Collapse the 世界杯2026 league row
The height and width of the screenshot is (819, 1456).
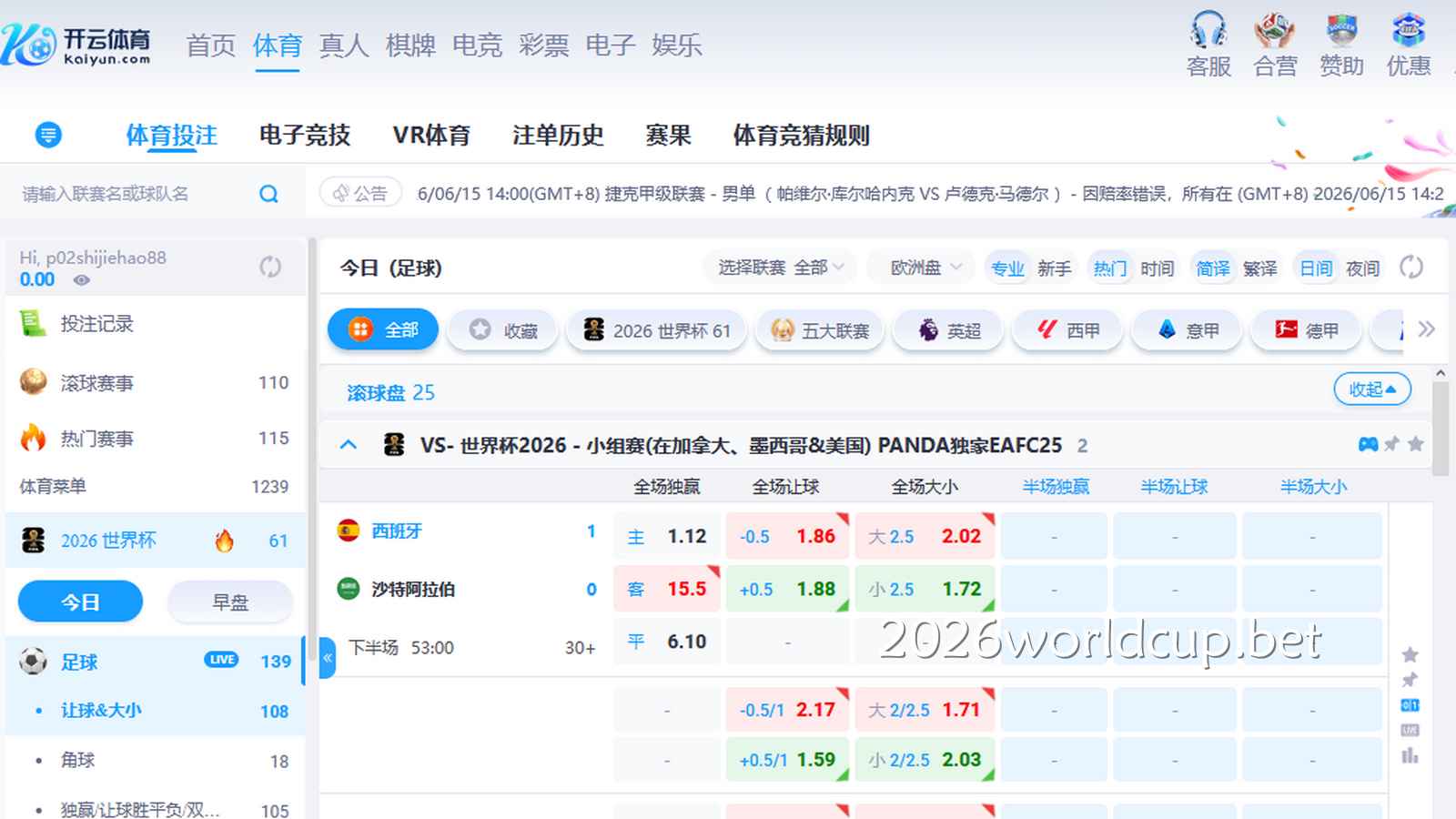pyautogui.click(x=349, y=445)
